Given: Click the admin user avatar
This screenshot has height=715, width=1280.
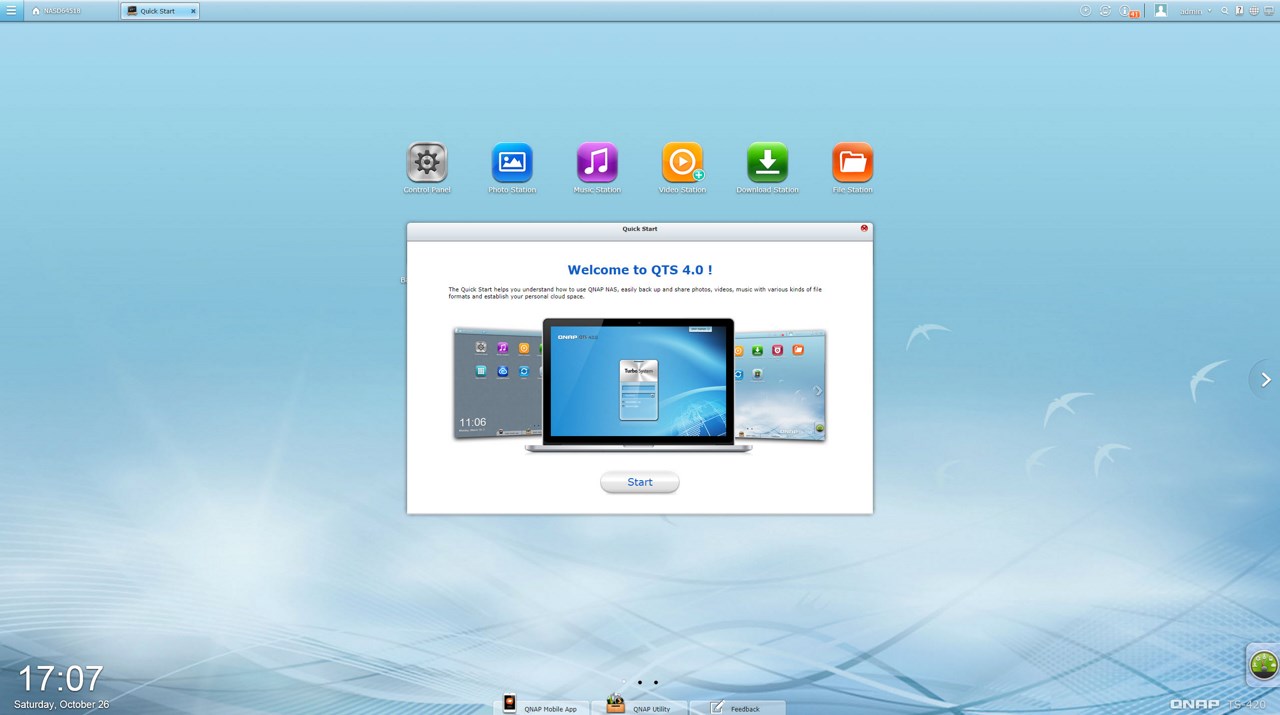Looking at the screenshot, I should [x=1161, y=11].
